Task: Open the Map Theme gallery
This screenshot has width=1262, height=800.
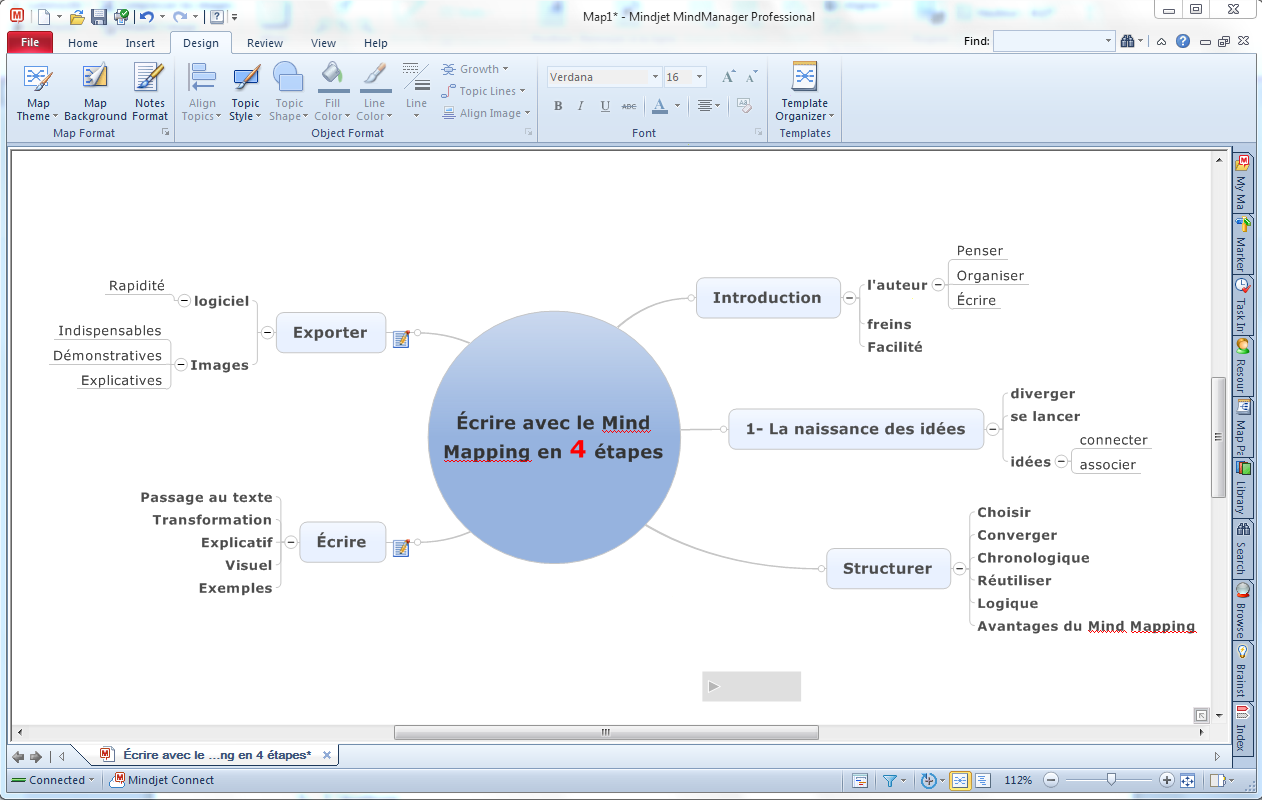Action: [38, 92]
